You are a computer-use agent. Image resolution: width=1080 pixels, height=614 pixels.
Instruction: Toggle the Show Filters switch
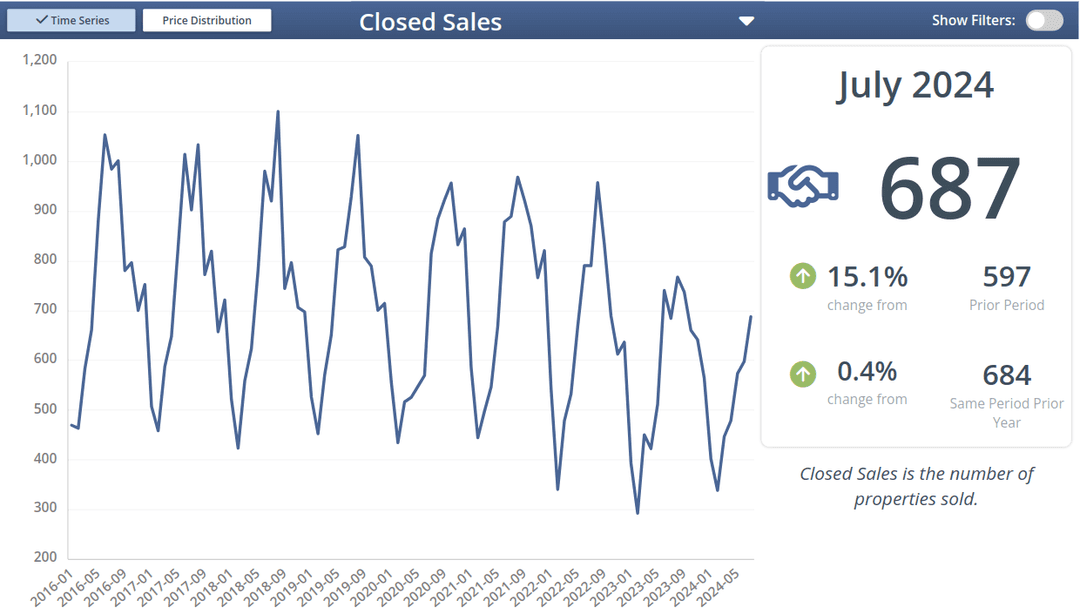tap(1044, 20)
